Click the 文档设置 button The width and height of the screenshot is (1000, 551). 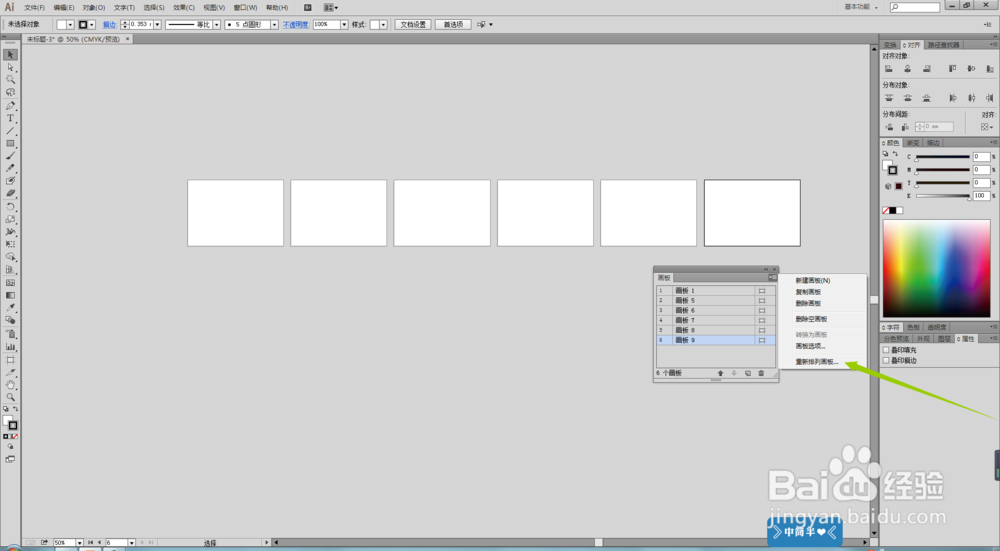[x=413, y=25]
